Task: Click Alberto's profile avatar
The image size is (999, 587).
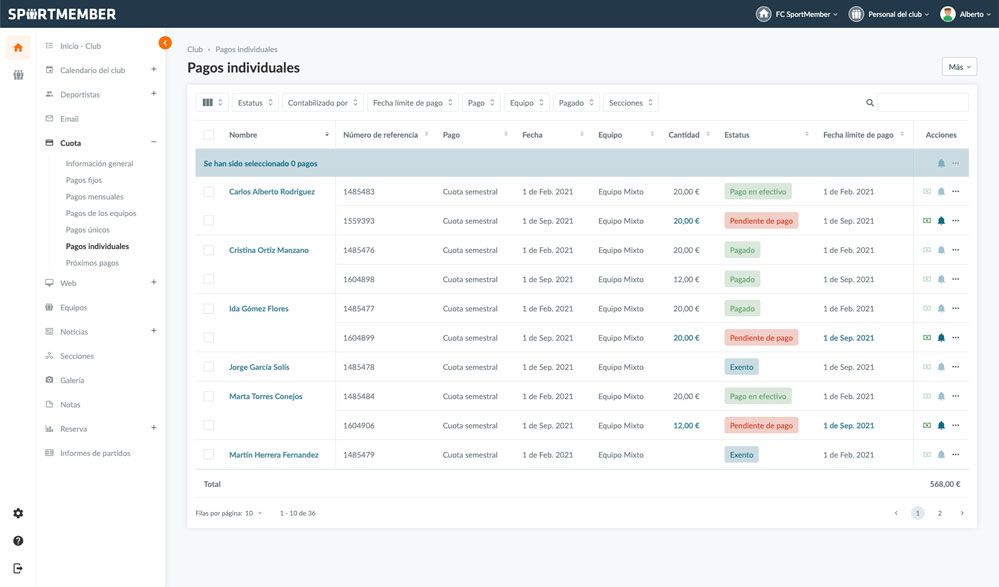Action: [x=948, y=14]
